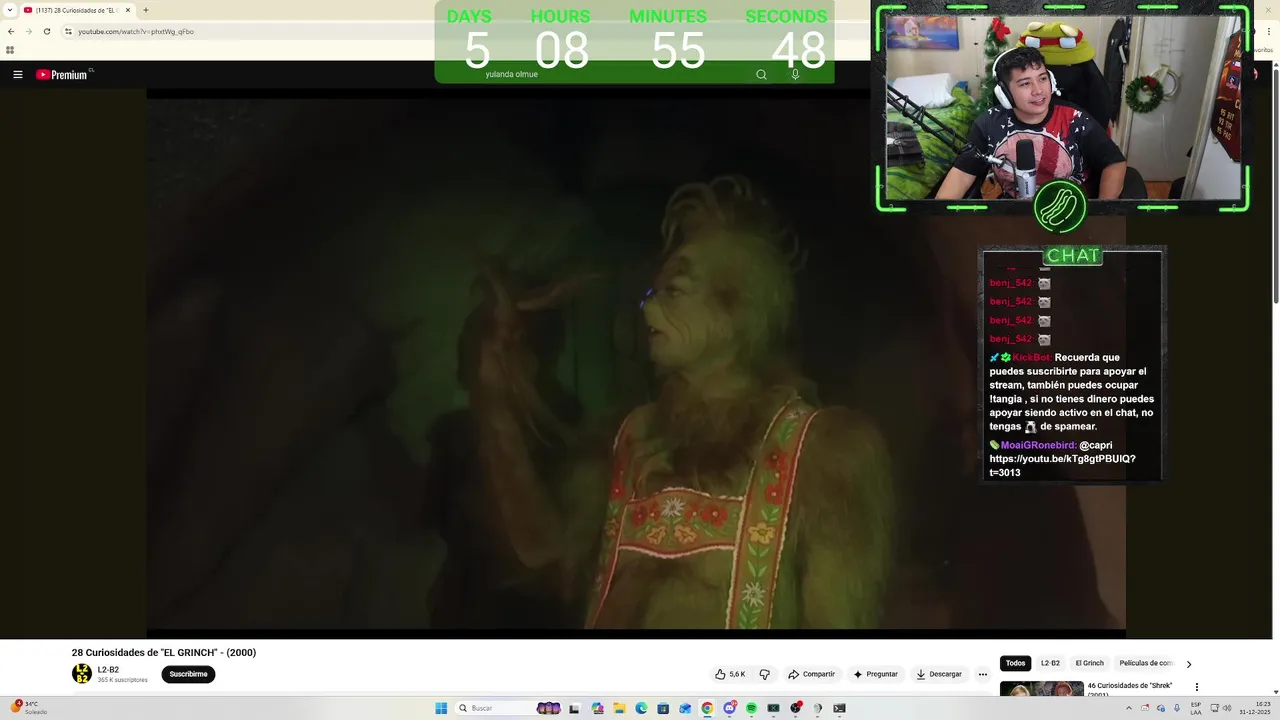The width and height of the screenshot is (1280, 720).
Task: Click the taskbar Buscar search box
Action: pos(509,708)
